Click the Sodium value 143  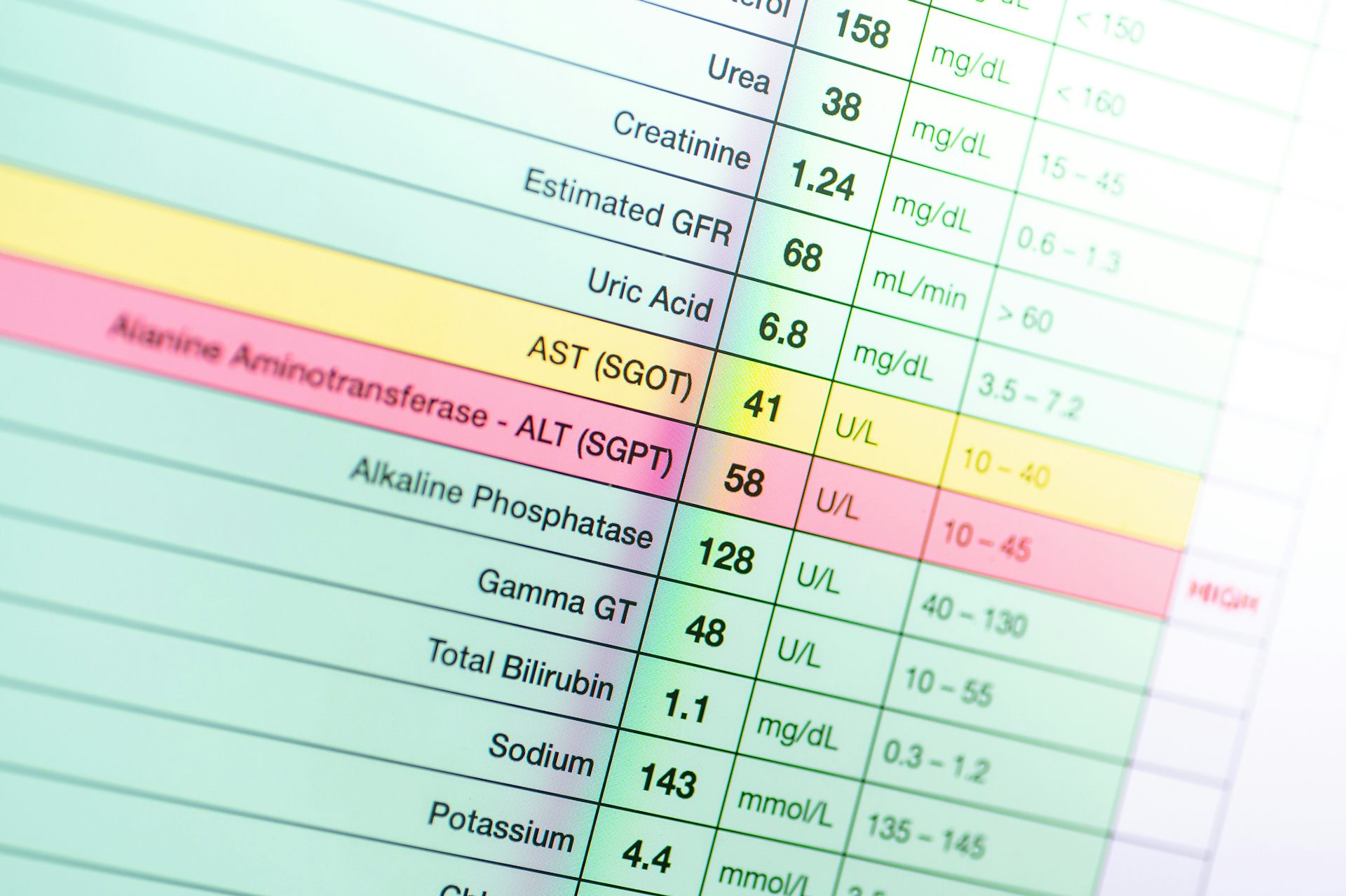(x=668, y=782)
